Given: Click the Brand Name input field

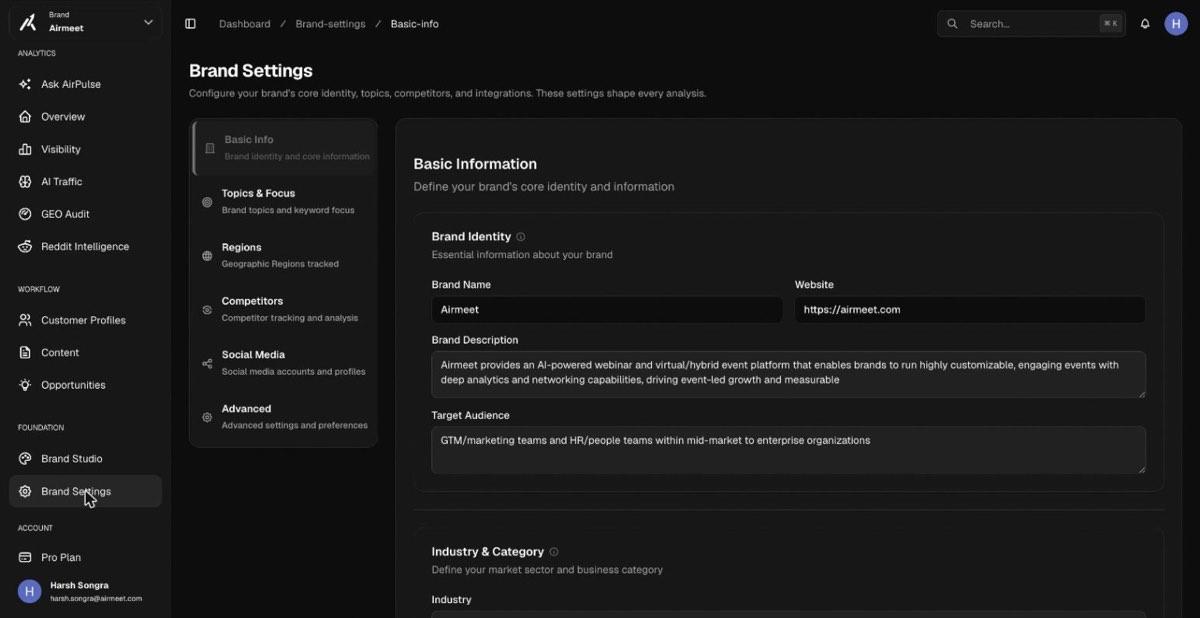Looking at the screenshot, I should [607, 310].
